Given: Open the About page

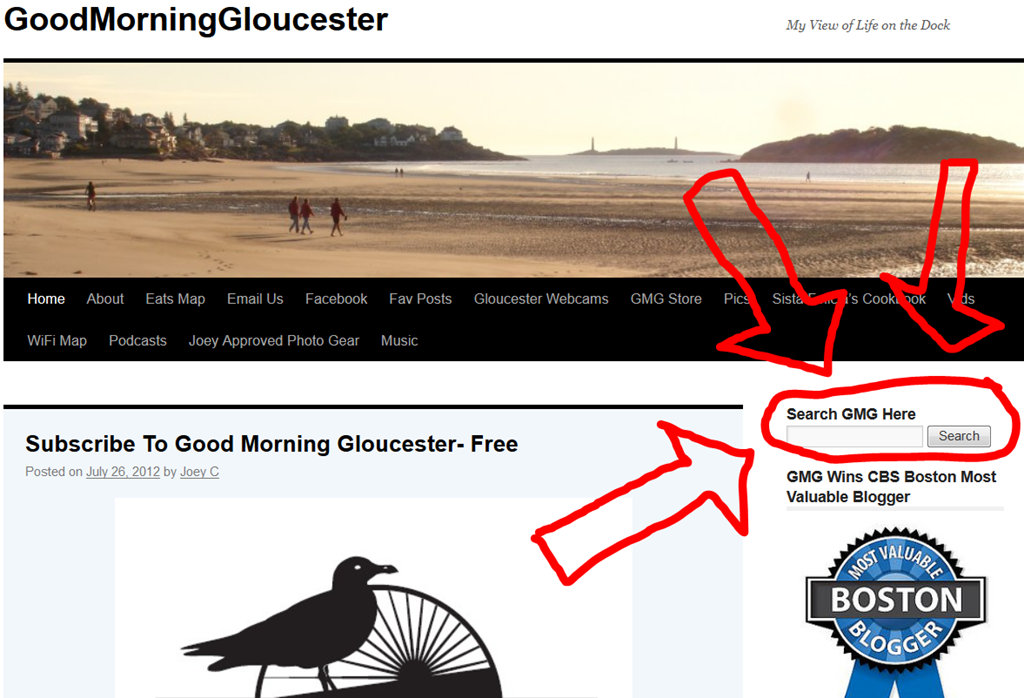Looking at the screenshot, I should point(105,299).
